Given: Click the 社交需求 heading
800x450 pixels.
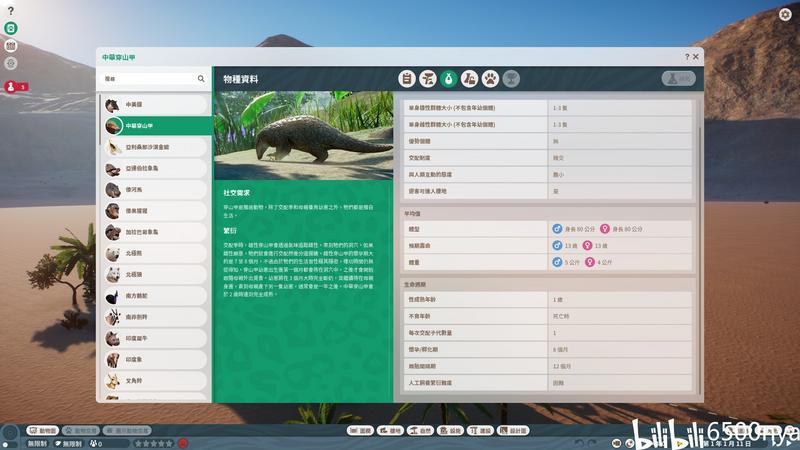Looking at the screenshot, I should [x=236, y=193].
